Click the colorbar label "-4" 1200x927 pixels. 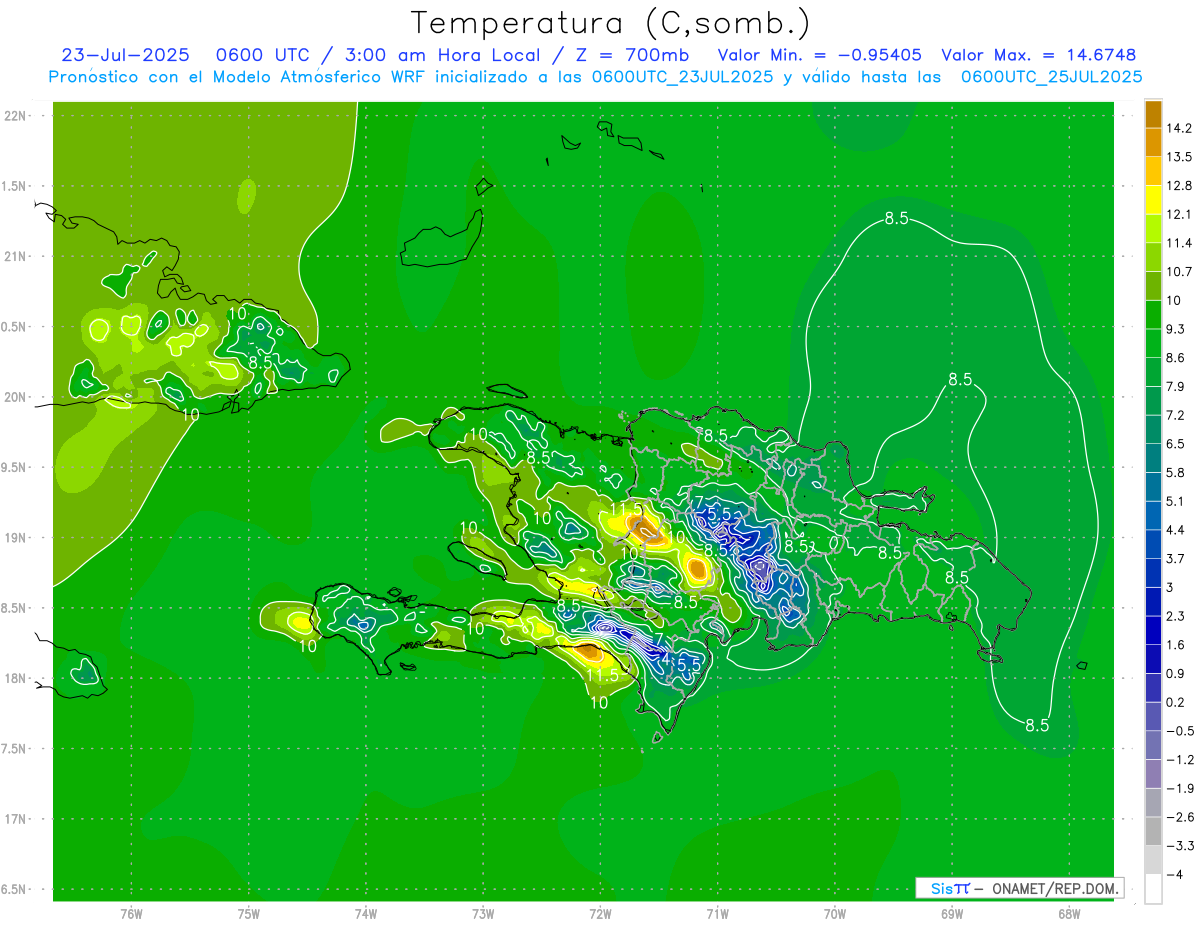tap(1174, 874)
